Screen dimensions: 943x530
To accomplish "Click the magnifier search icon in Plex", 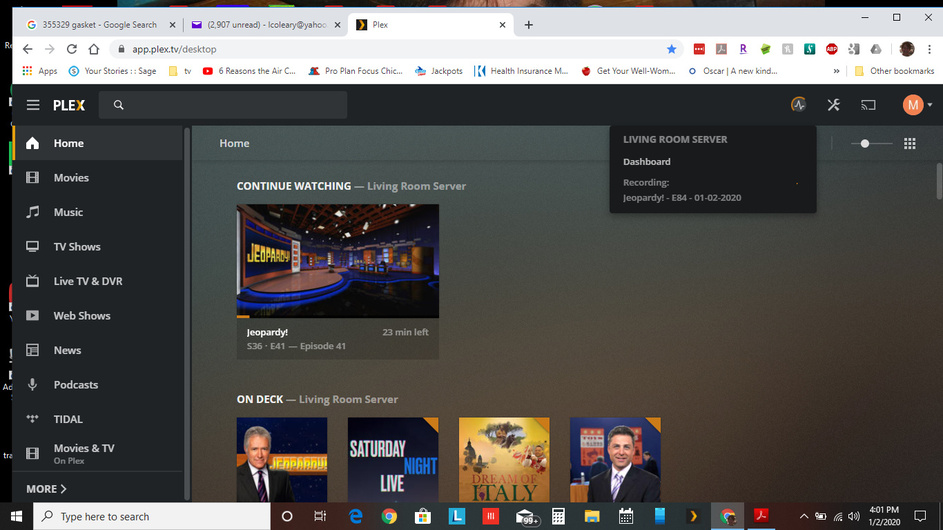I will (118, 105).
